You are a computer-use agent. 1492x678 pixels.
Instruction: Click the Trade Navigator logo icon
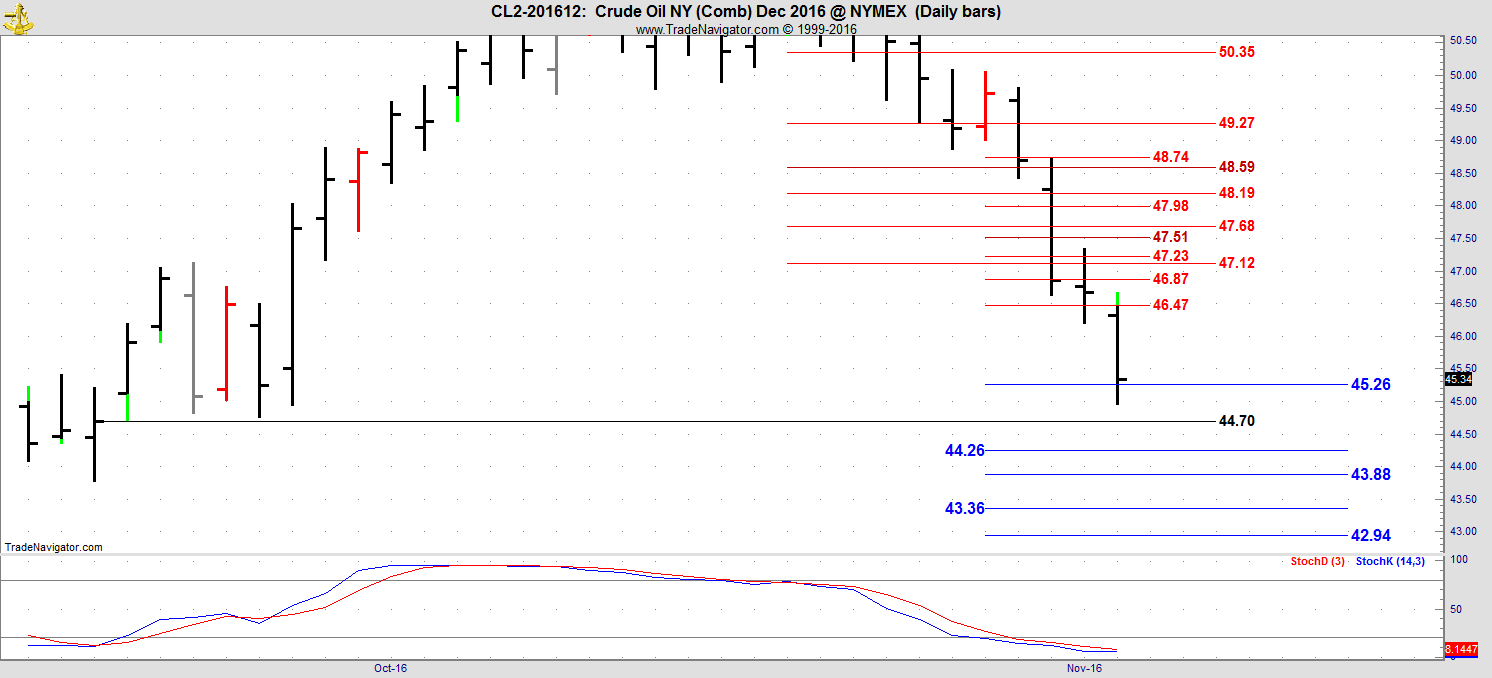click(x=18, y=17)
